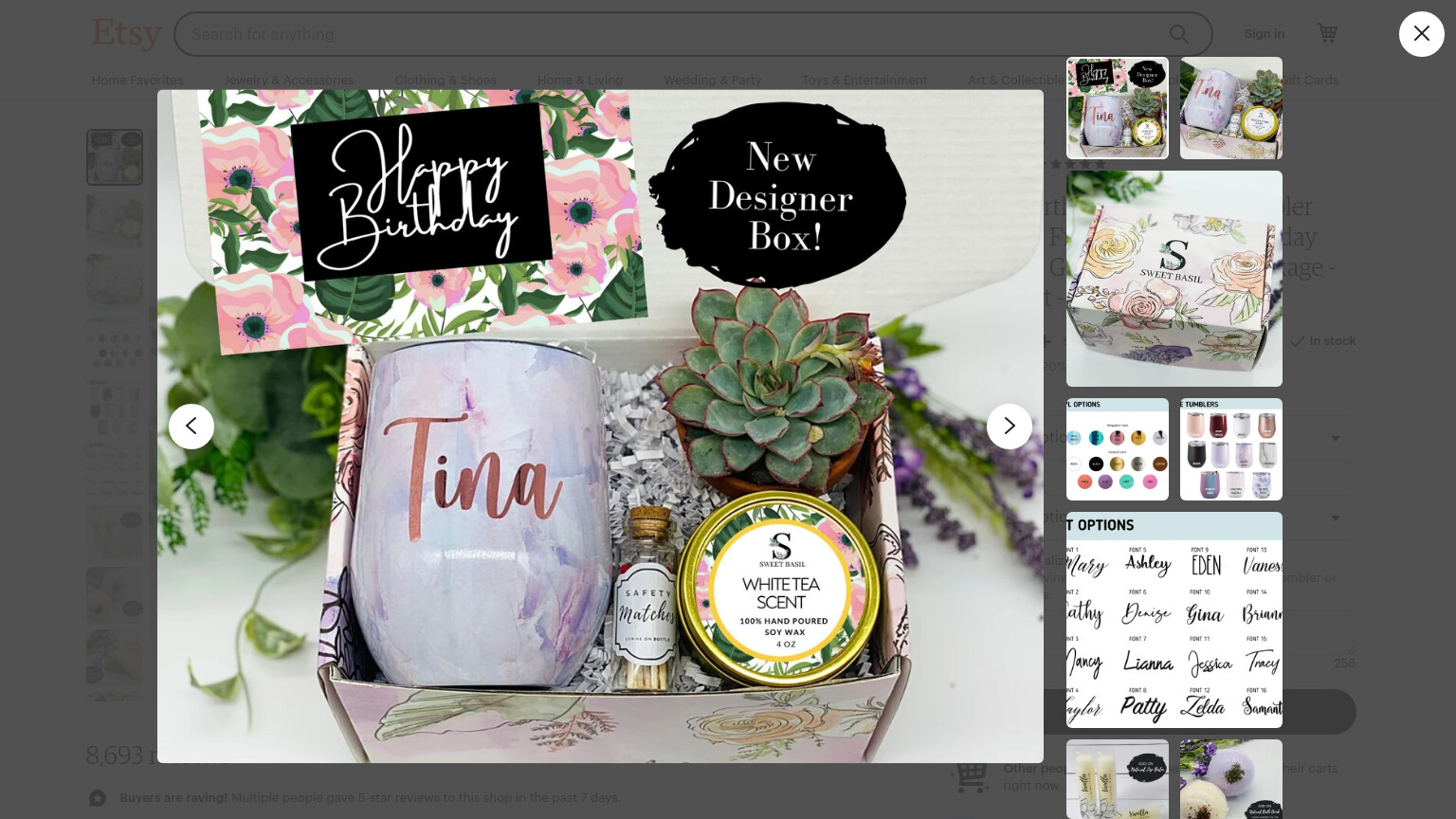Open the Toys & Entertainment category menu
Image resolution: width=1456 pixels, height=819 pixels.
[864, 81]
